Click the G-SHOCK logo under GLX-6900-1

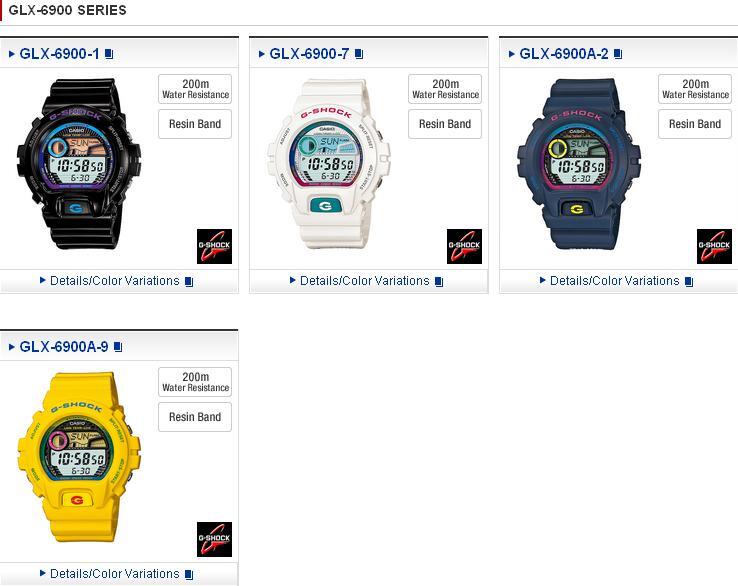click(x=214, y=246)
